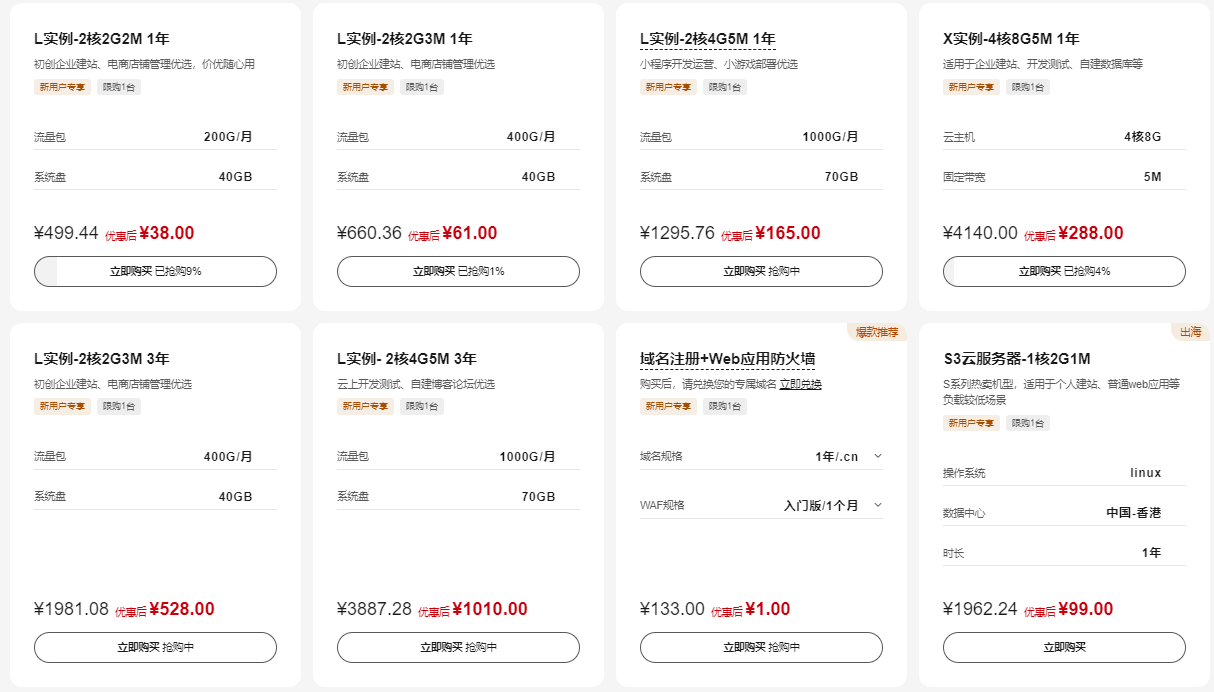The width and height of the screenshot is (1214, 692).
Task: Open the 1年/.cn domain selection
Action: coord(836,456)
